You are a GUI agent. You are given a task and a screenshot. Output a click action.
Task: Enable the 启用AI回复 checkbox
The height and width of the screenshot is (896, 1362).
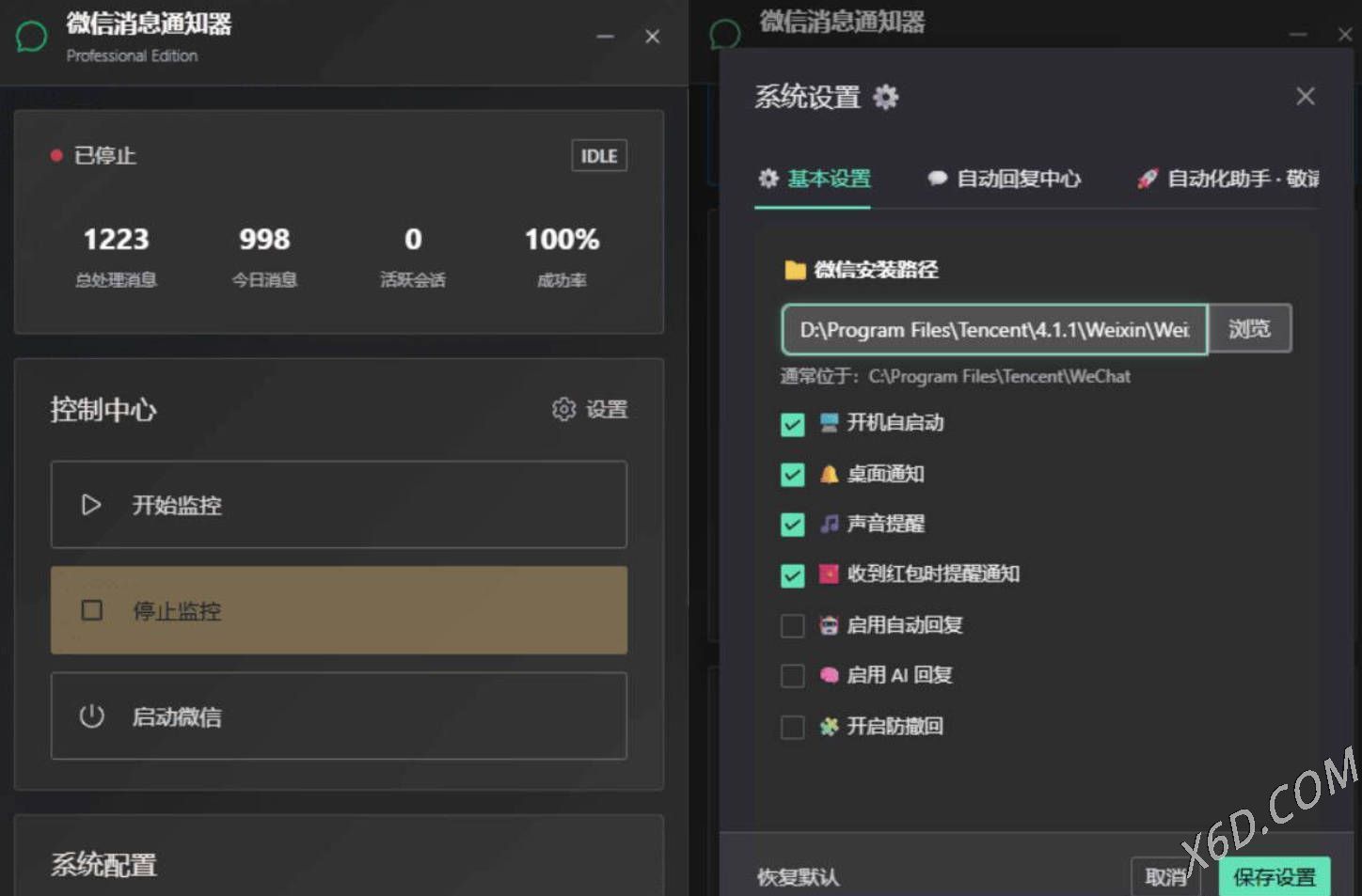792,675
